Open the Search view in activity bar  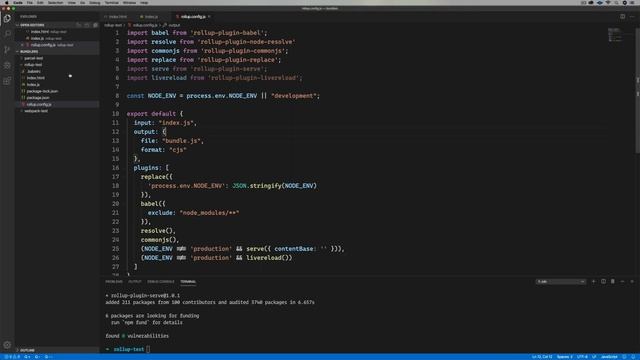click(x=7, y=34)
